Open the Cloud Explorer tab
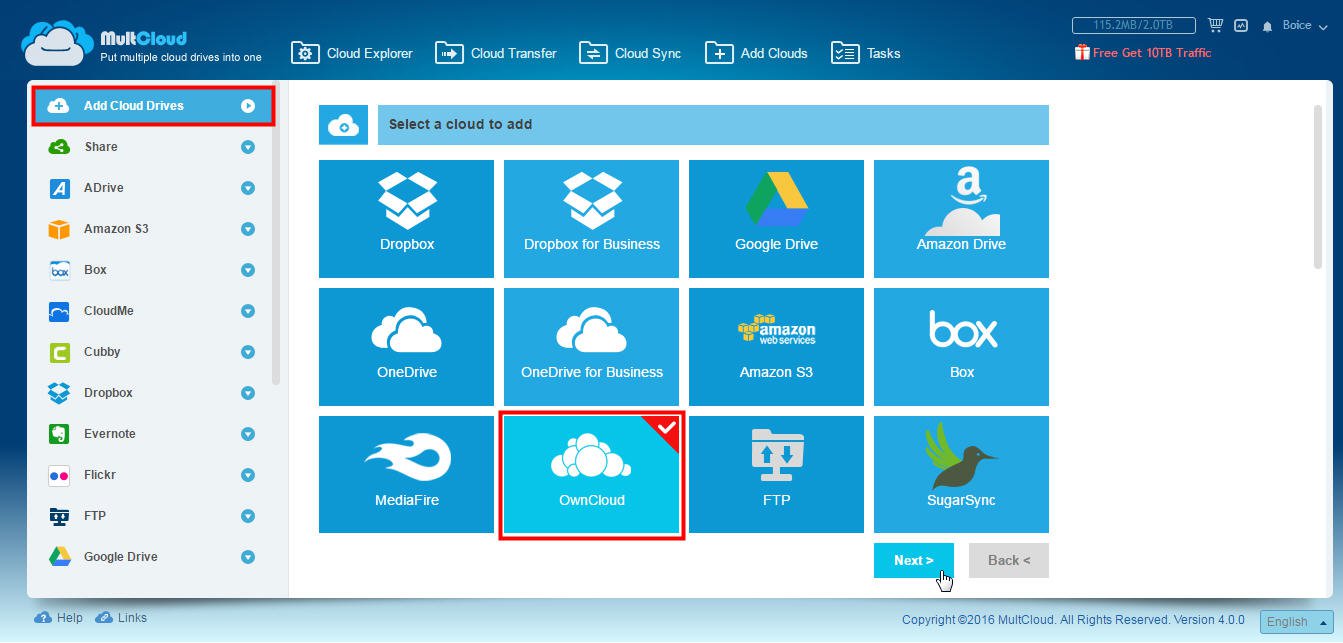The image size is (1343, 643). coord(352,53)
